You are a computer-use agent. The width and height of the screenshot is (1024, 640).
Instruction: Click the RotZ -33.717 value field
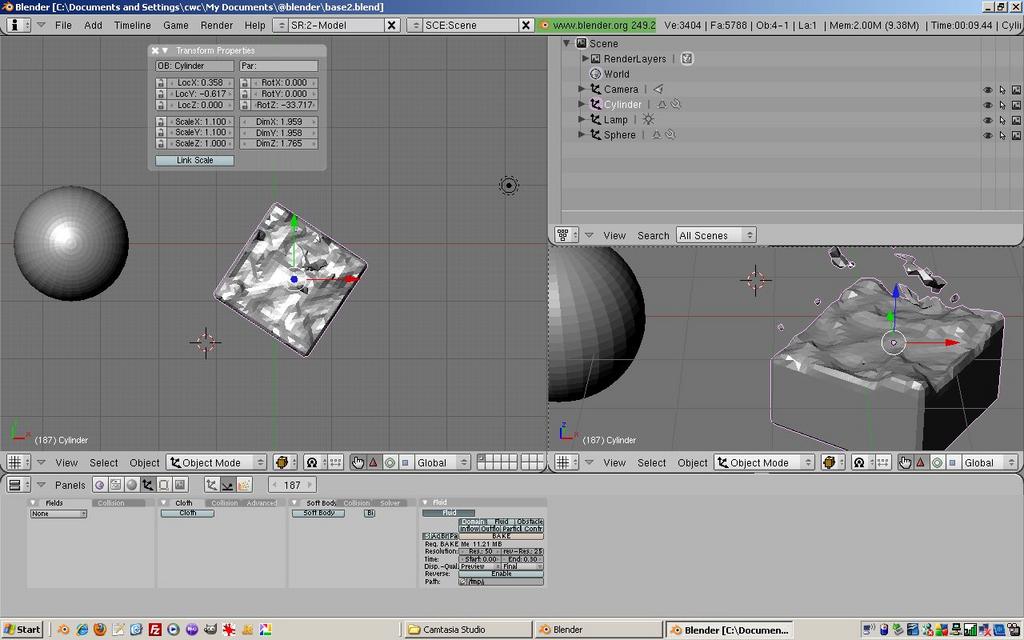point(283,104)
